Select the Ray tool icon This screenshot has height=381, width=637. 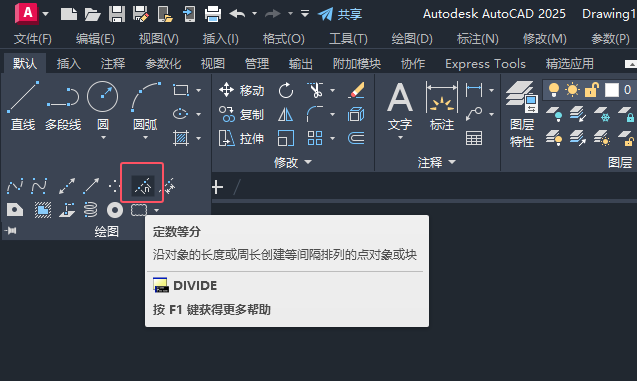tap(91, 186)
